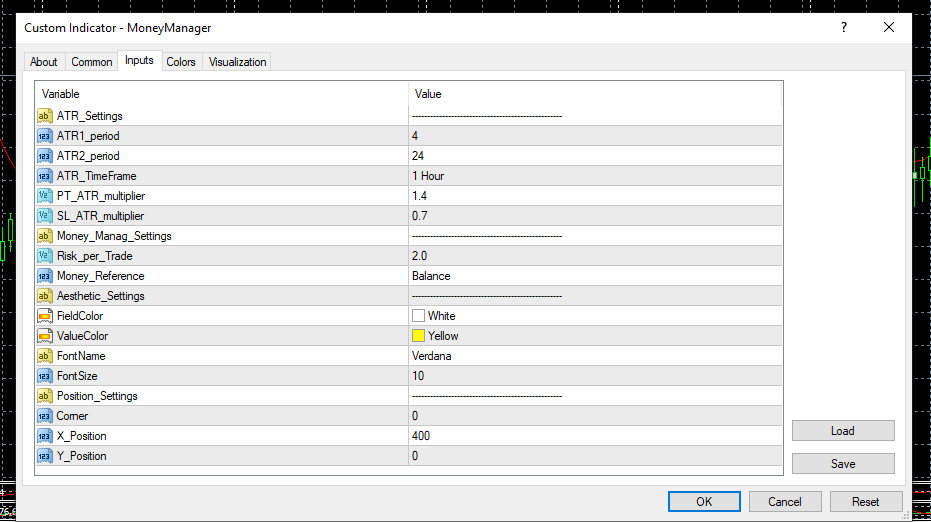Viewport: 931px width, 522px height.
Task: Select the Money_Manag_Settings variable name
Action: click(114, 236)
